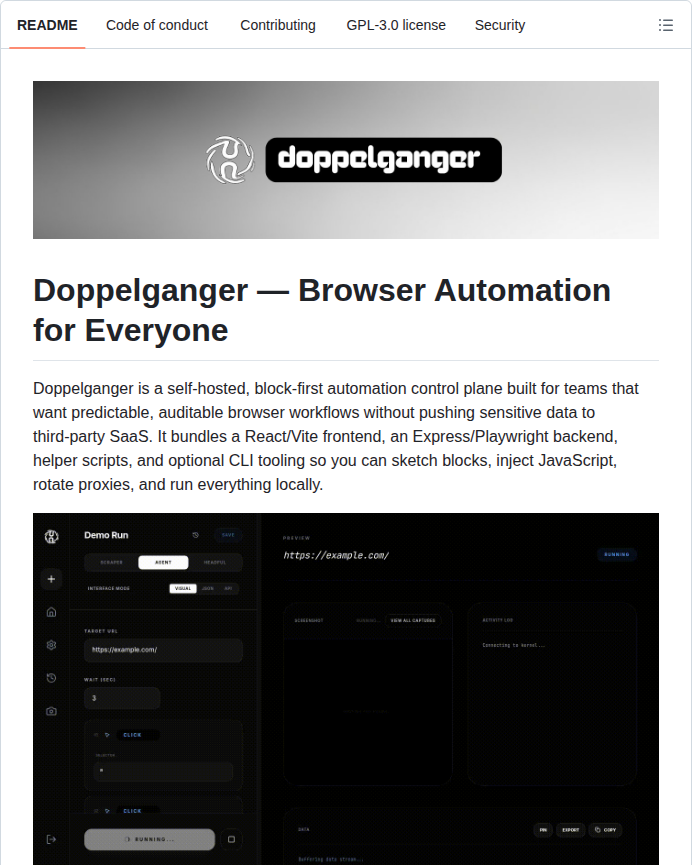Click the first CLICK block's selector field
692x865 pixels.
tap(163, 771)
